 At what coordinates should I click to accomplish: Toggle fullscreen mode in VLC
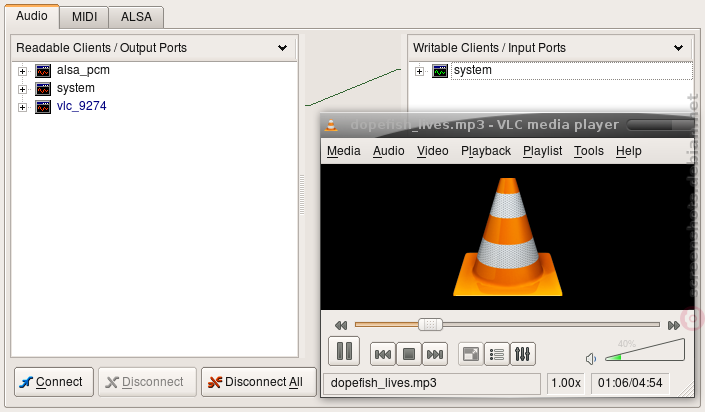pyautogui.click(x=471, y=354)
